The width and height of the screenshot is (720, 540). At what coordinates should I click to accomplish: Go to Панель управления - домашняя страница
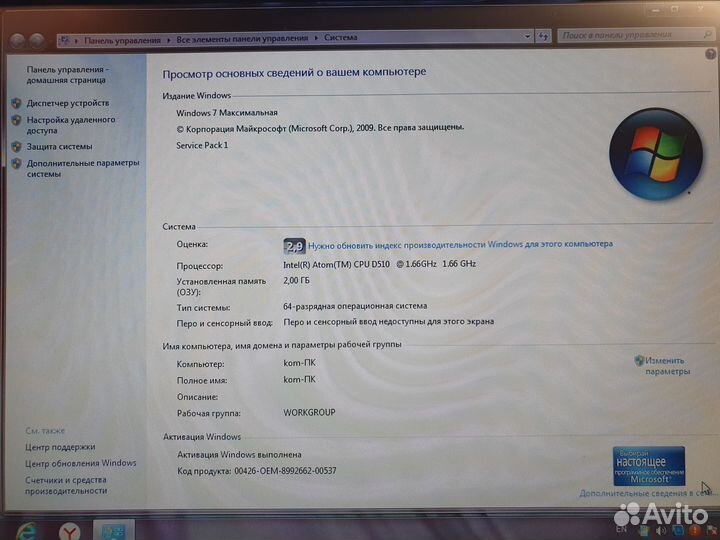pos(67,74)
